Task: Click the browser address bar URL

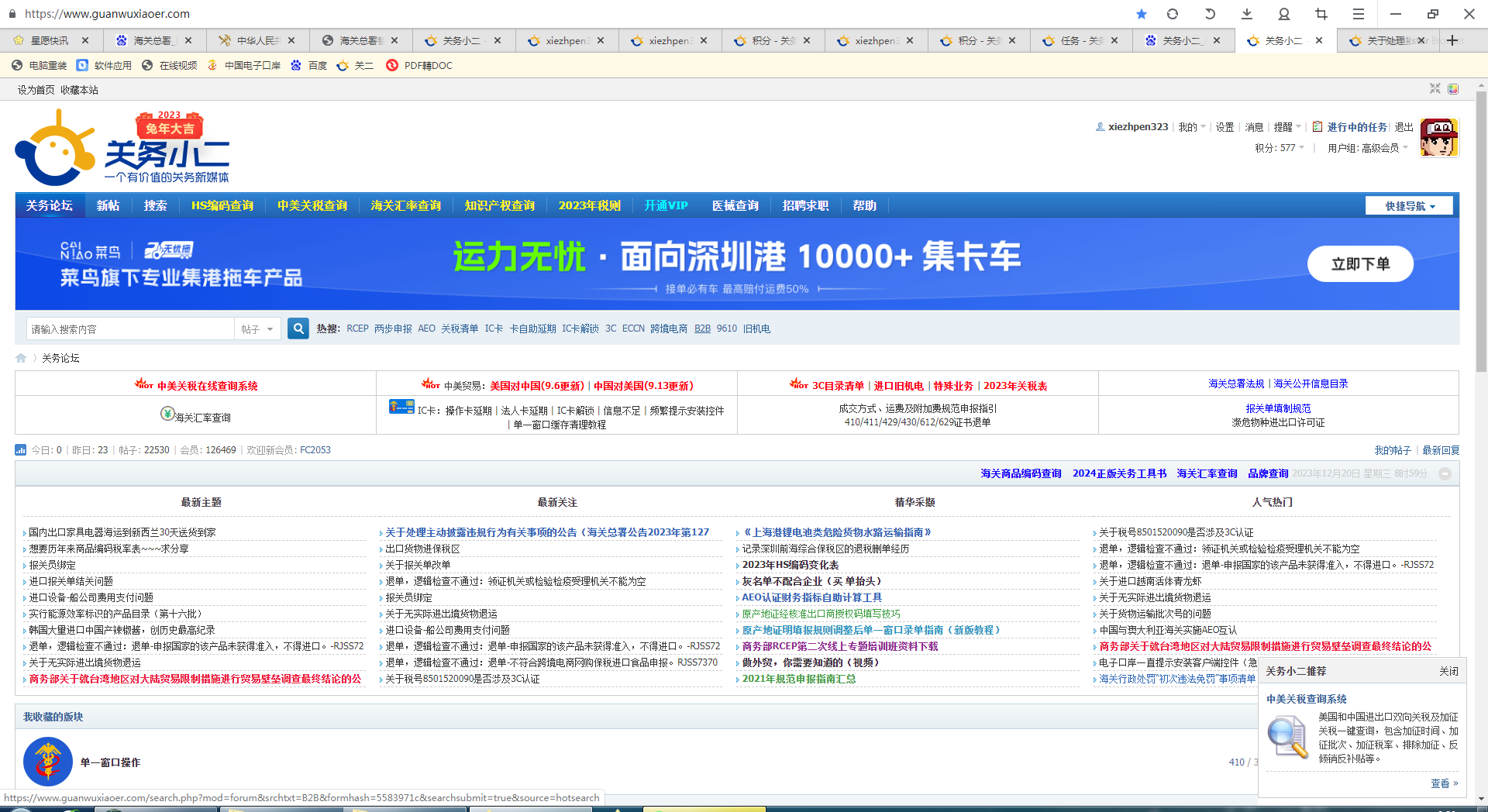Action: coord(107,14)
